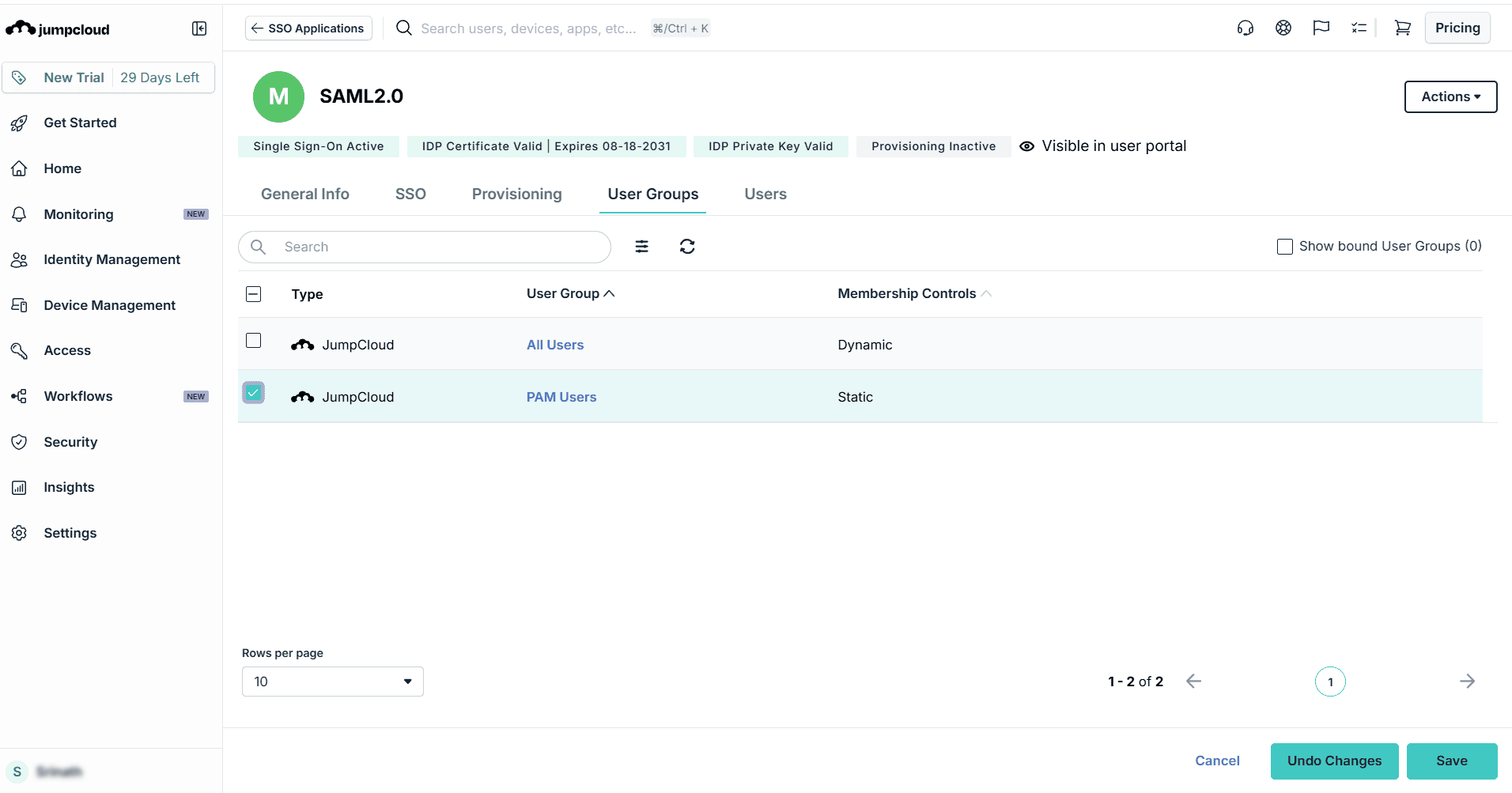
Task: Open the Actions dropdown
Action: coord(1450,96)
